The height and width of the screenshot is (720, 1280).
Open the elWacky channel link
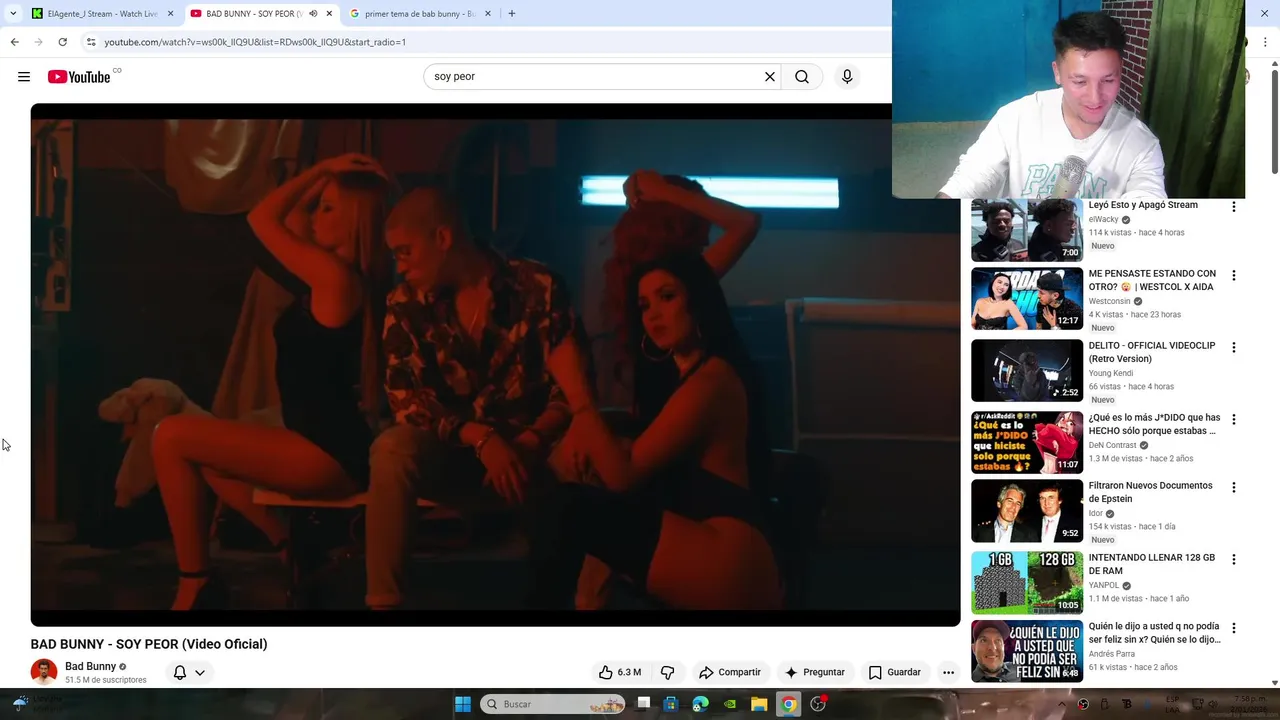(1104, 220)
